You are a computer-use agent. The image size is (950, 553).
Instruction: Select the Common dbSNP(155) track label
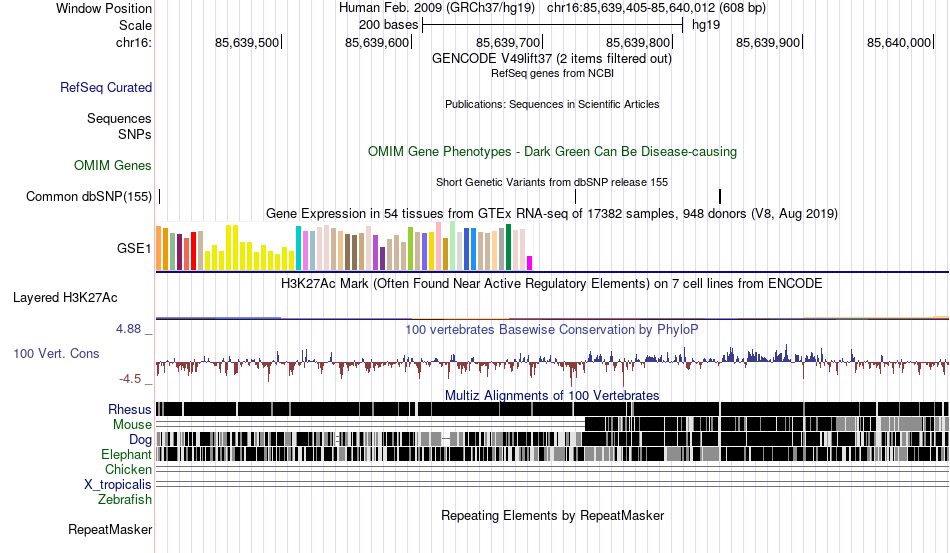[x=89, y=196]
